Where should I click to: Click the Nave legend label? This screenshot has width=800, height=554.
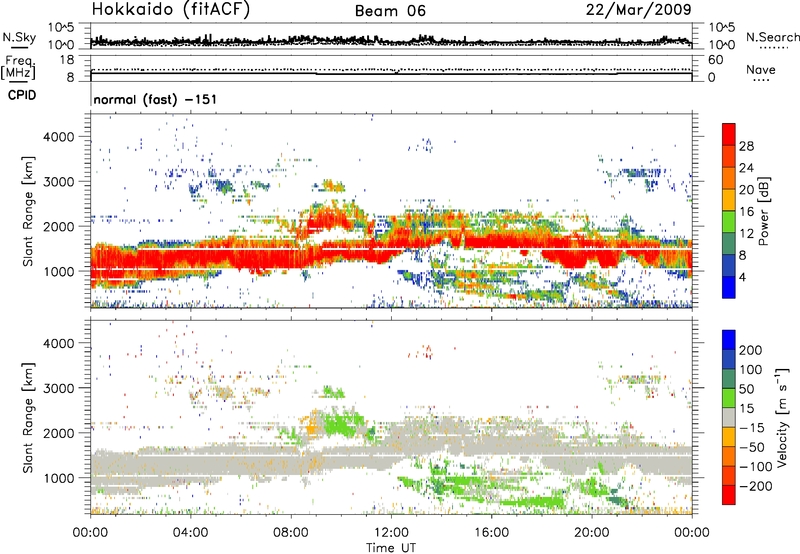761,69
